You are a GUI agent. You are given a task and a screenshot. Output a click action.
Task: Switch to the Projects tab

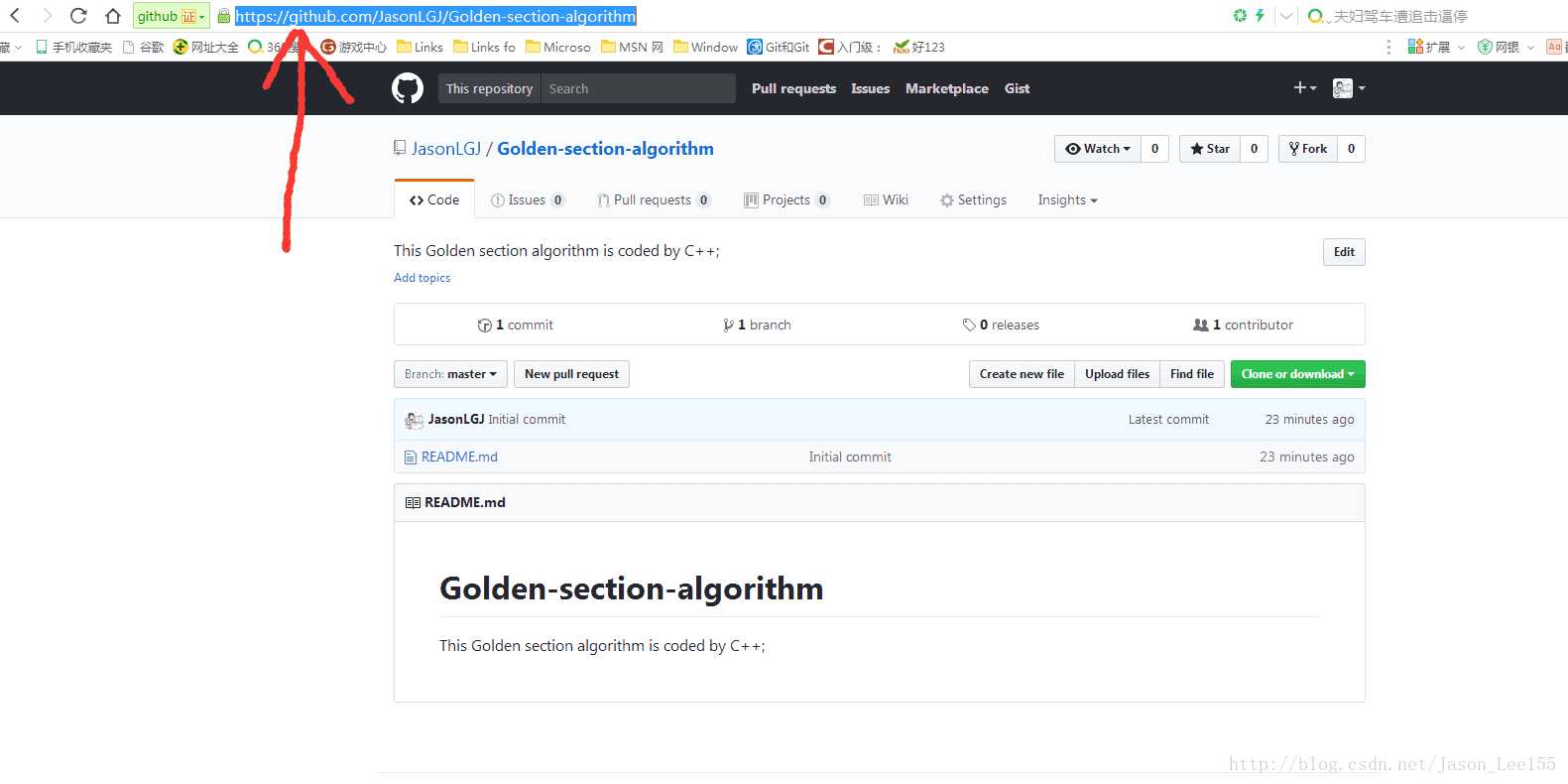786,199
